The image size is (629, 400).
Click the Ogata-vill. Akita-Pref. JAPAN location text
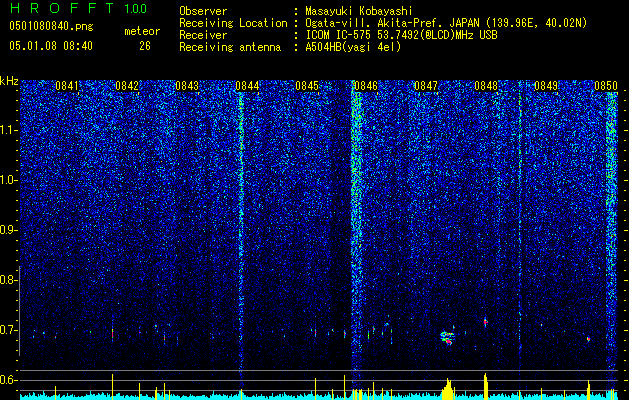(446, 23)
